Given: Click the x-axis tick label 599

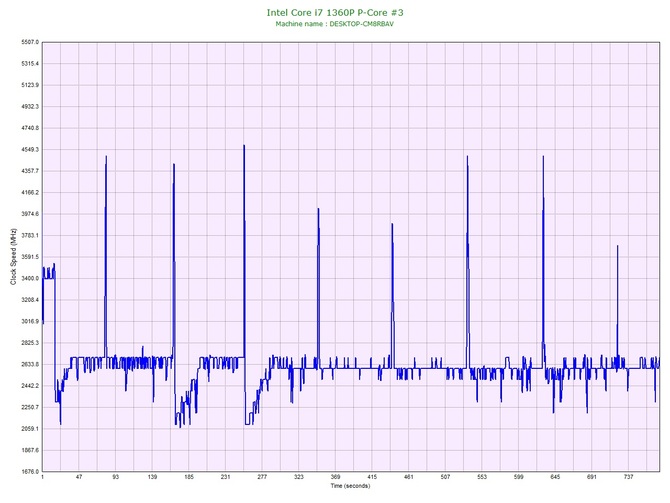Looking at the screenshot, I should tap(519, 477).
